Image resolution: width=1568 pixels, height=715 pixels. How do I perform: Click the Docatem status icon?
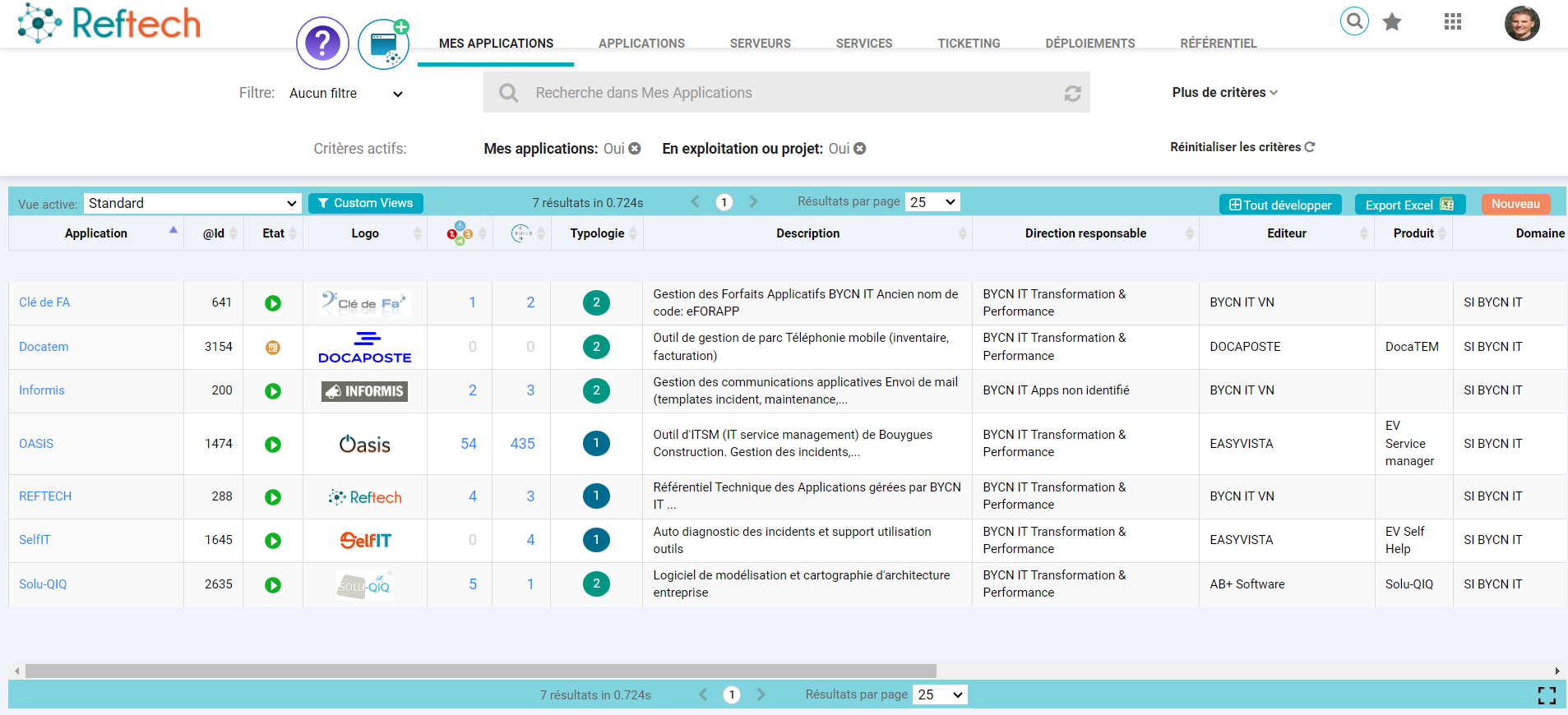273,348
